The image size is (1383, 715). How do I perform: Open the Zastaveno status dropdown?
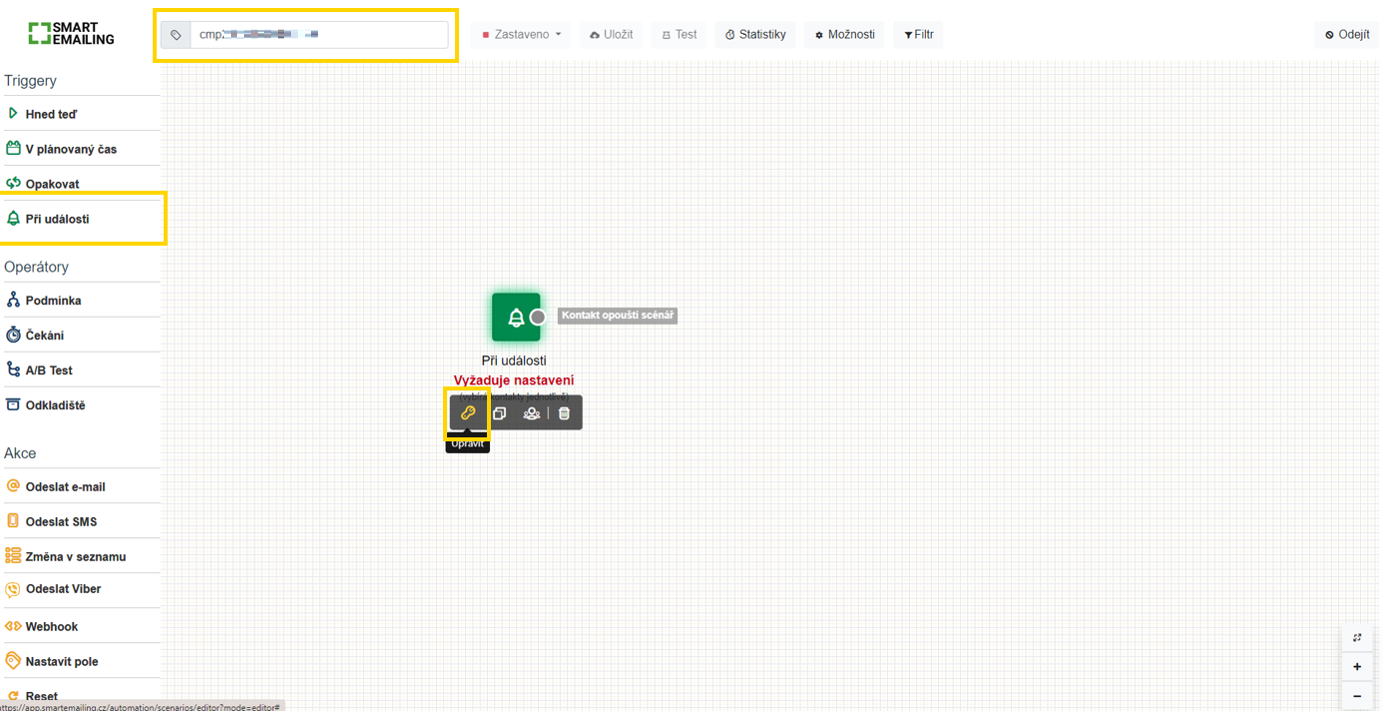tap(521, 35)
